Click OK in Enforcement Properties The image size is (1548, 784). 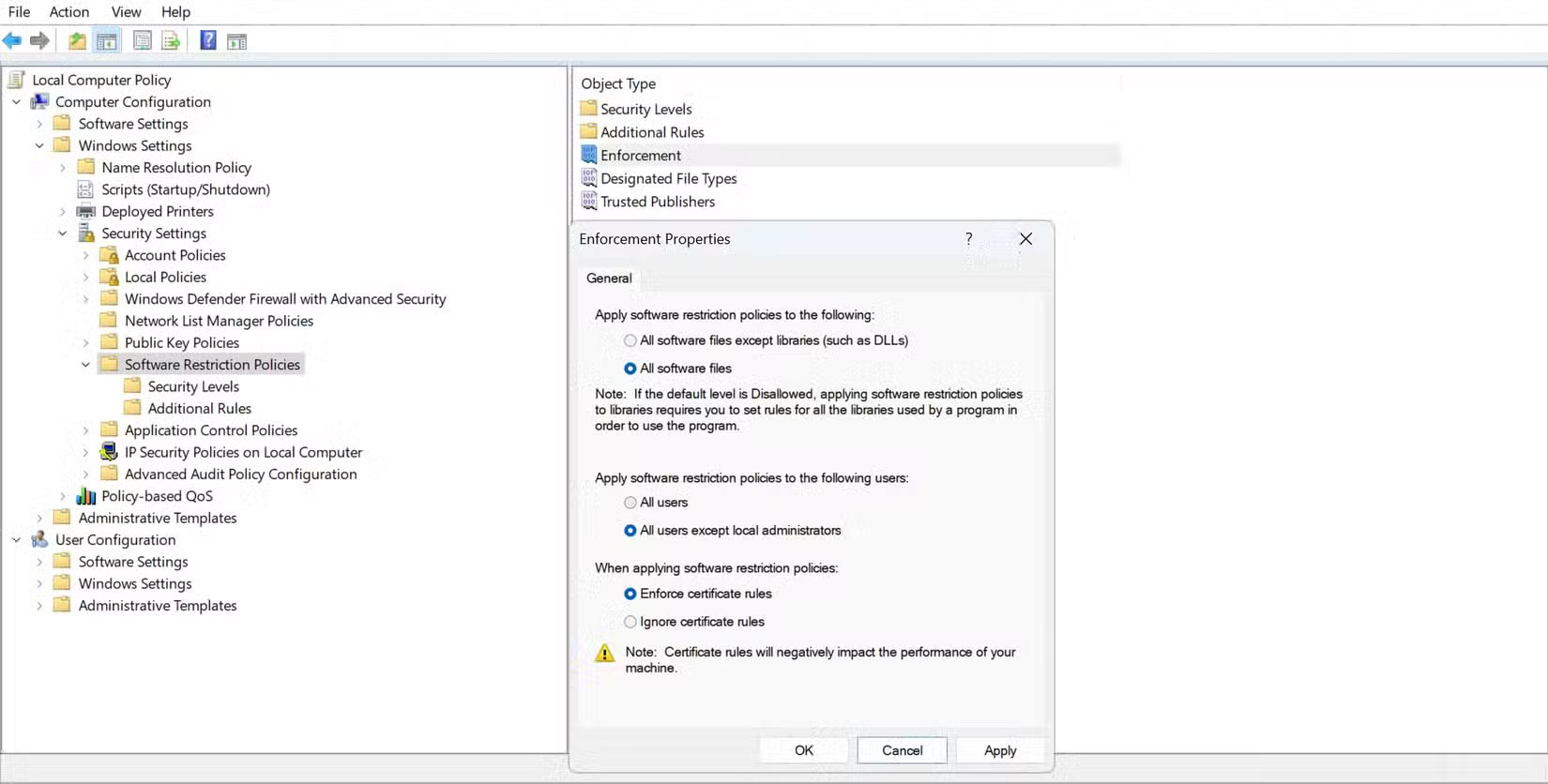coord(804,750)
